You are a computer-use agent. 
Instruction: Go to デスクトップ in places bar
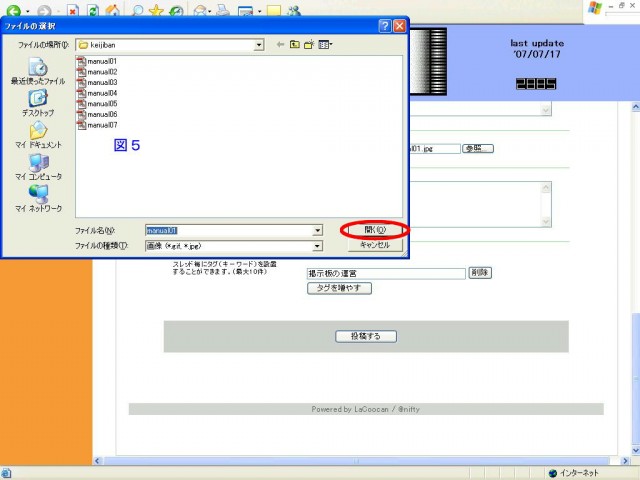pos(36,102)
